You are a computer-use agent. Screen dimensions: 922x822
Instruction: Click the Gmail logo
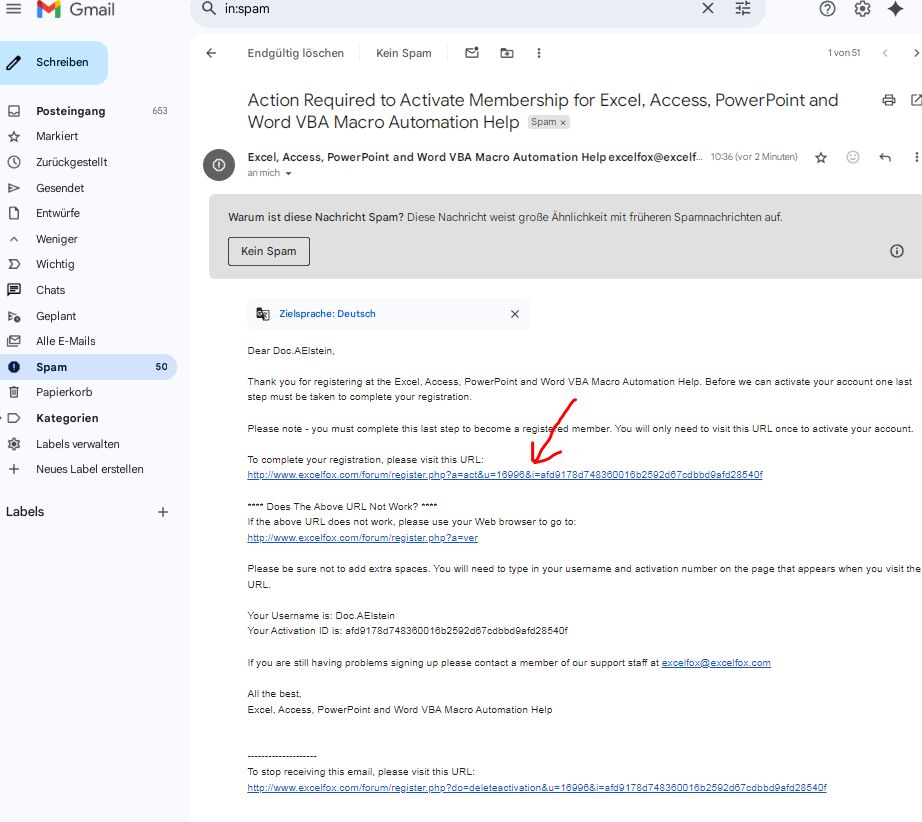coord(75,9)
